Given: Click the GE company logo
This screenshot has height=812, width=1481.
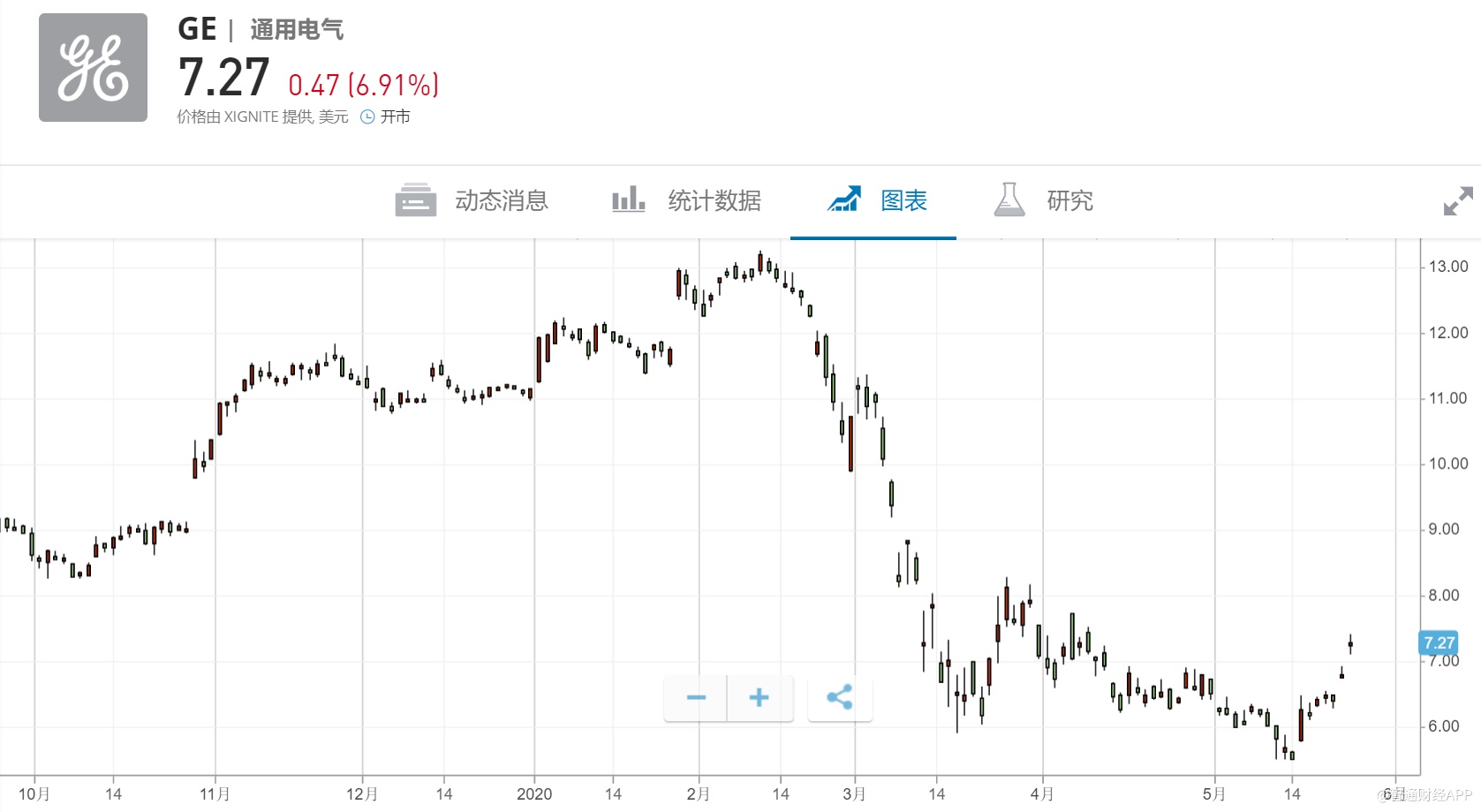Looking at the screenshot, I should [x=93, y=68].
